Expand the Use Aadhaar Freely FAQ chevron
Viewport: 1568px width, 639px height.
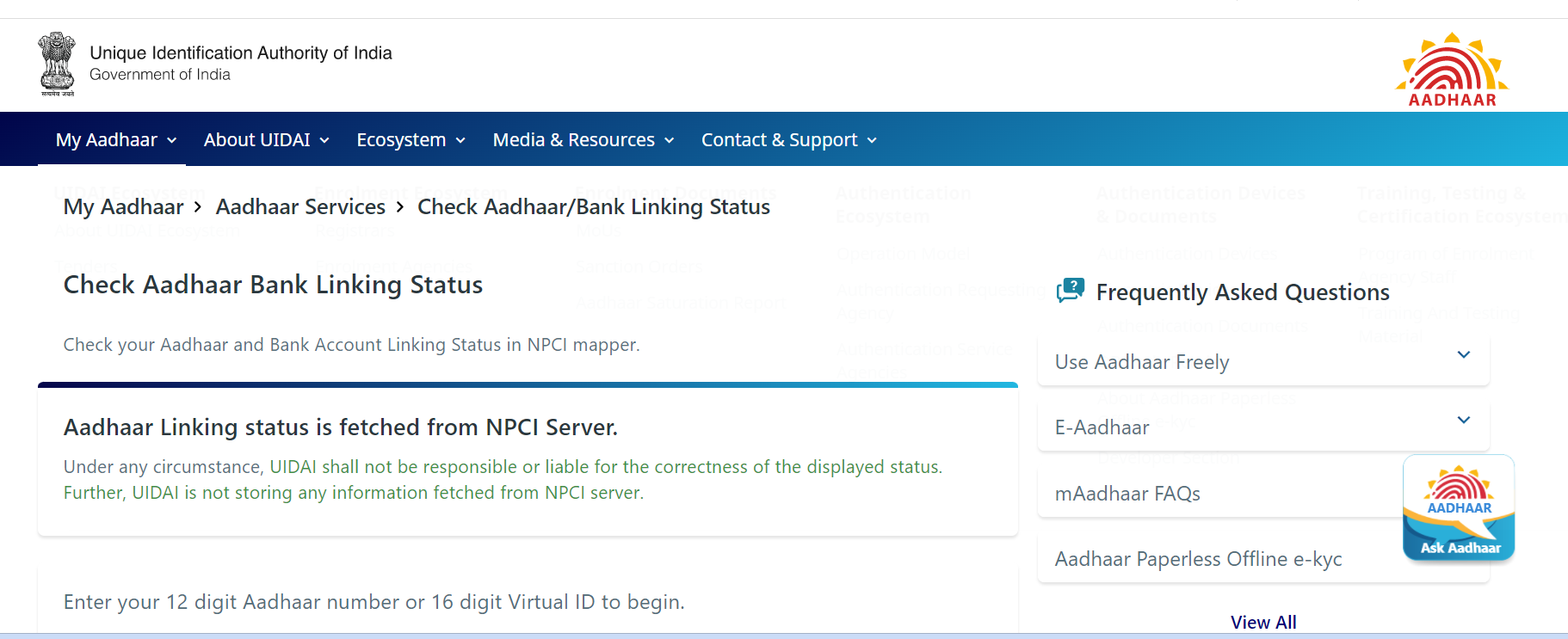pyautogui.click(x=1463, y=355)
